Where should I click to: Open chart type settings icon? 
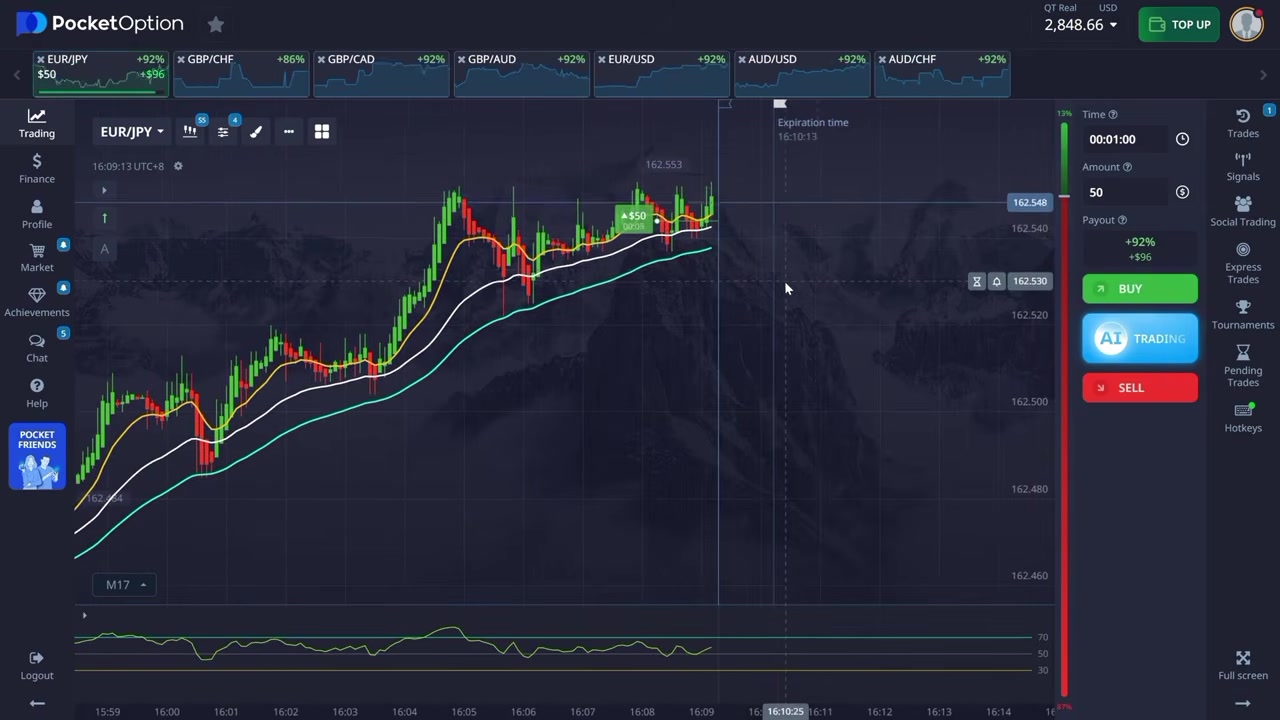click(190, 131)
